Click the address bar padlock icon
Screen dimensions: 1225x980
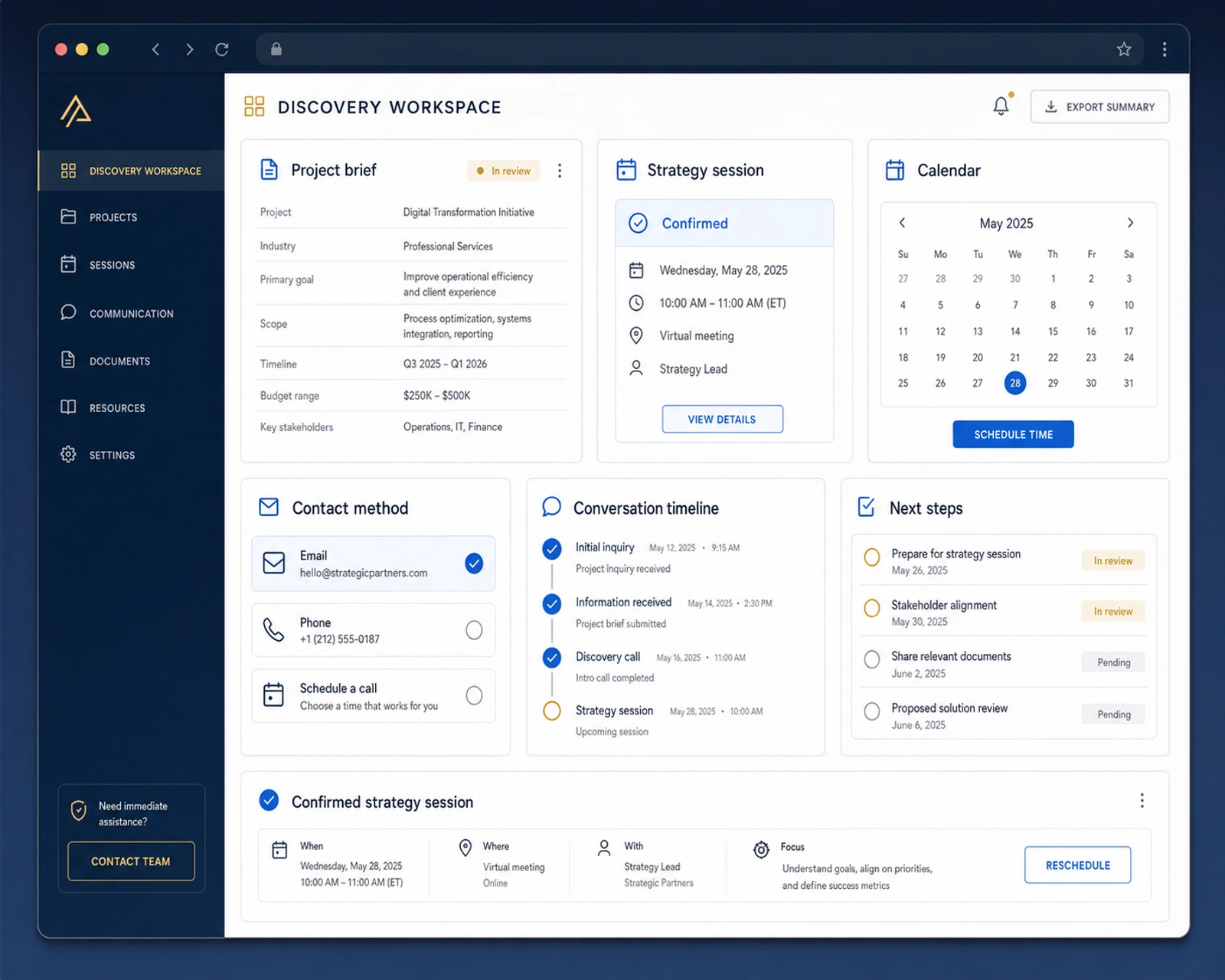(276, 49)
